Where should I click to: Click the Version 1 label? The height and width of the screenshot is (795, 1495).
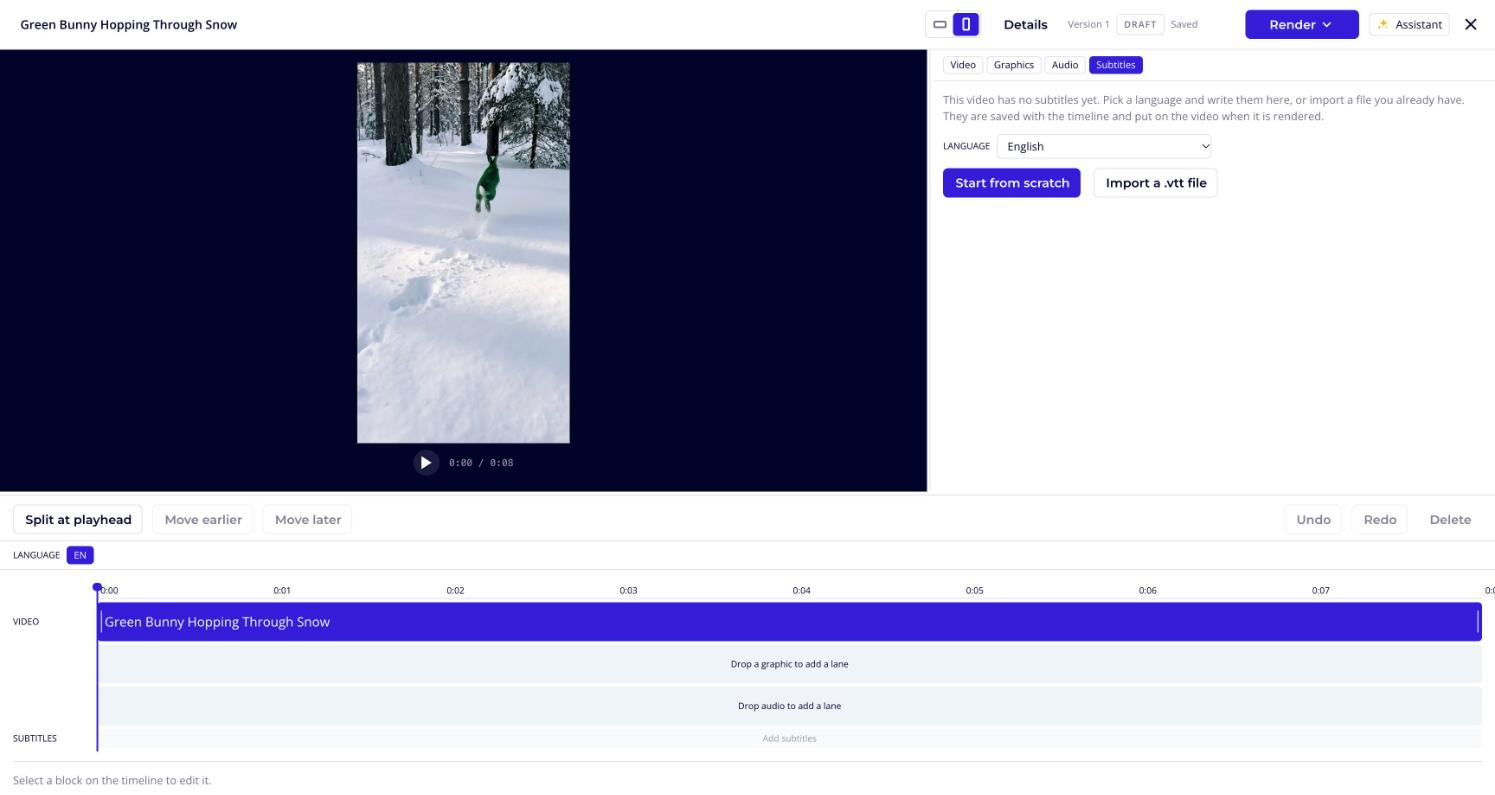[1088, 24]
